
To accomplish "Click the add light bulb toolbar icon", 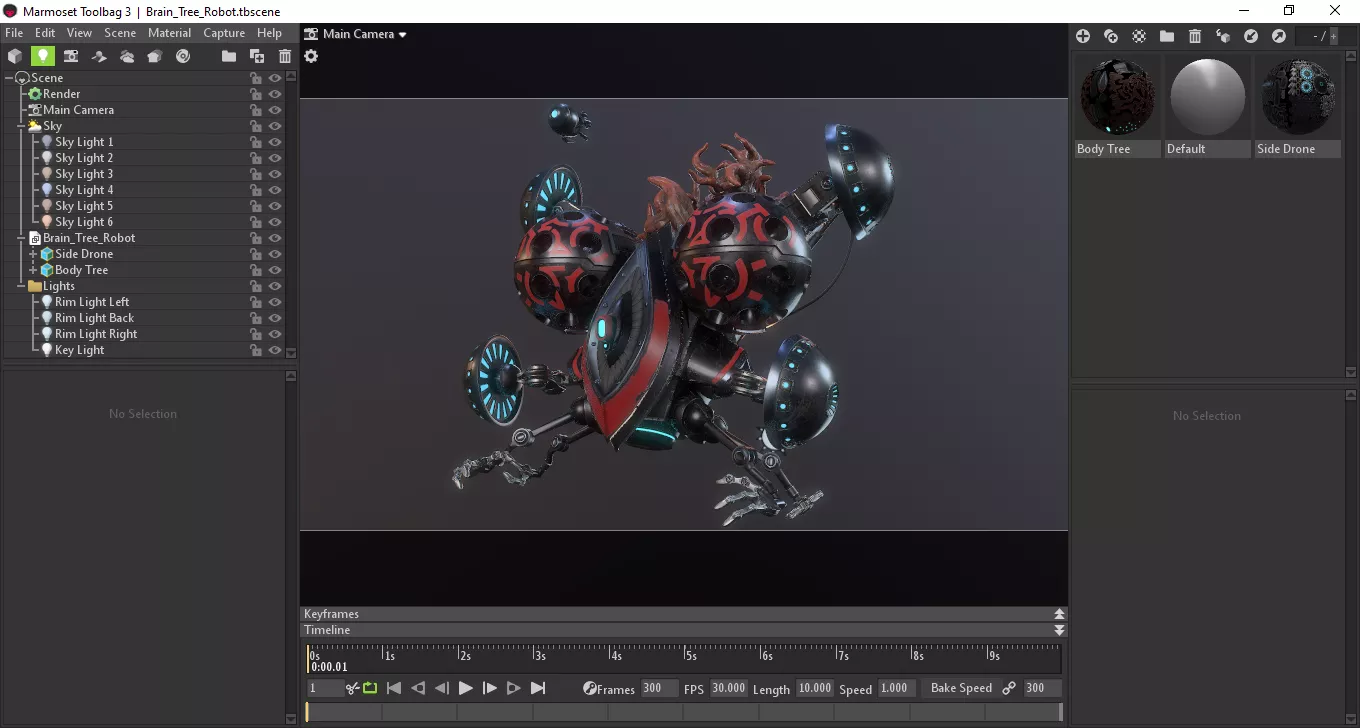I will [x=42, y=56].
